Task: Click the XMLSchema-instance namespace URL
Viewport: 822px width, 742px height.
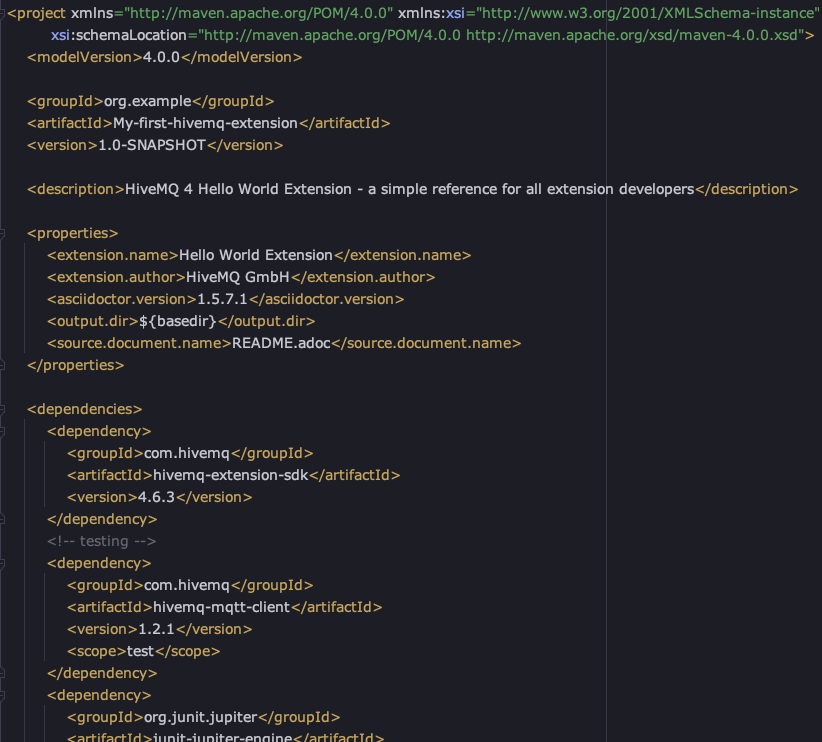Action: click(x=645, y=13)
